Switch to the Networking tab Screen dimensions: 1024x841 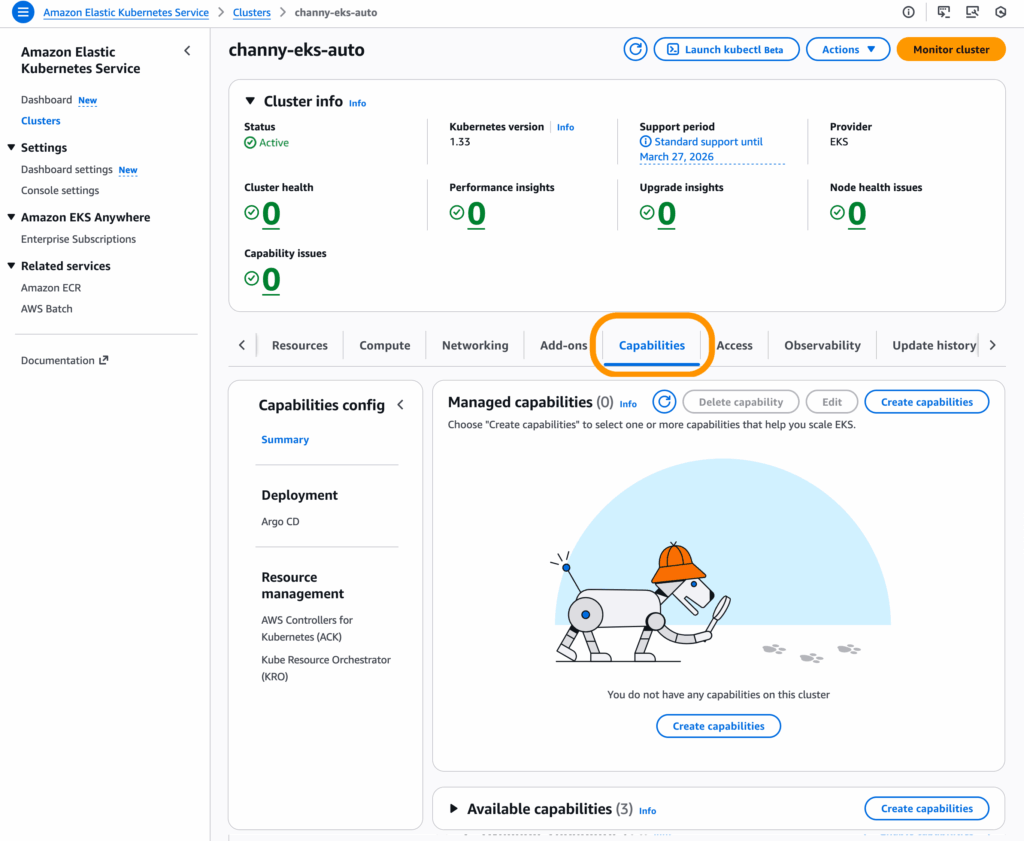474,345
